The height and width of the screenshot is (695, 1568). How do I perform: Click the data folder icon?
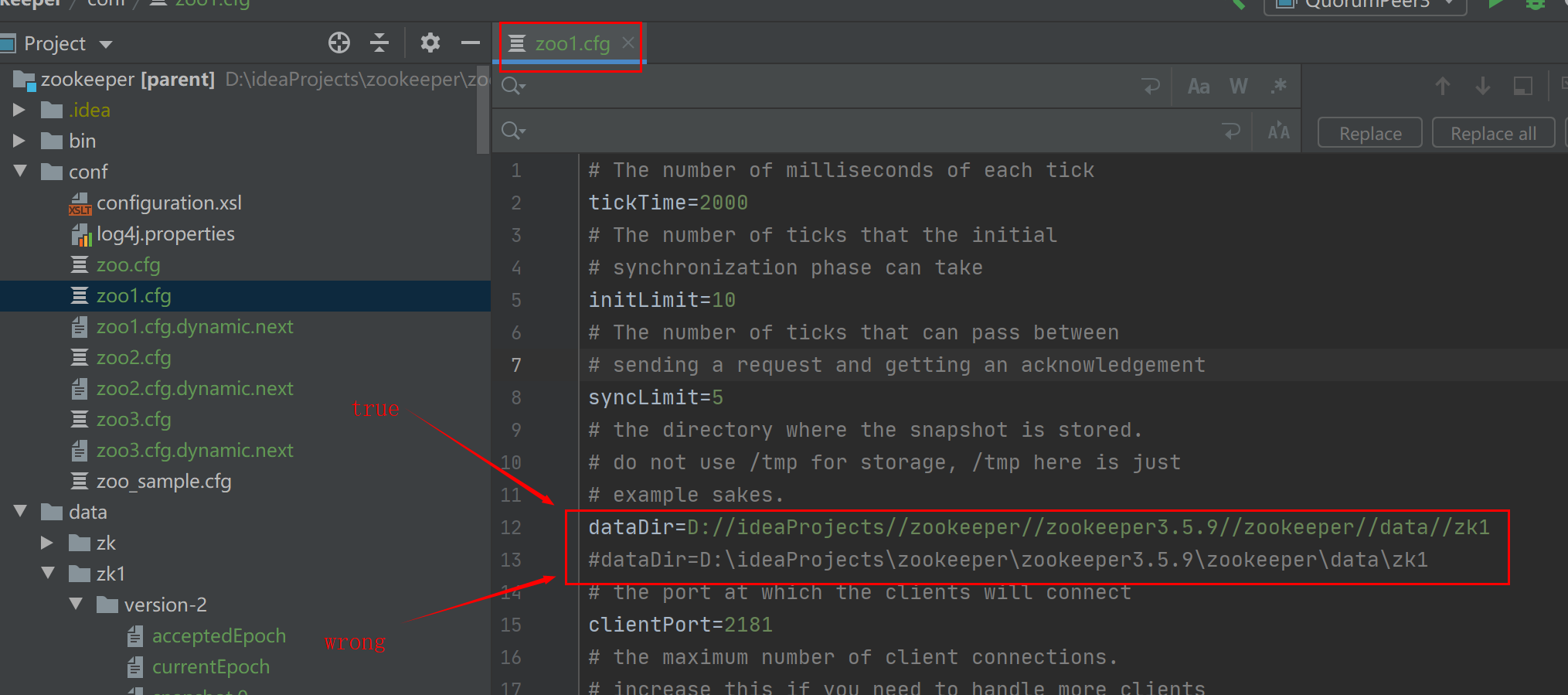[52, 512]
